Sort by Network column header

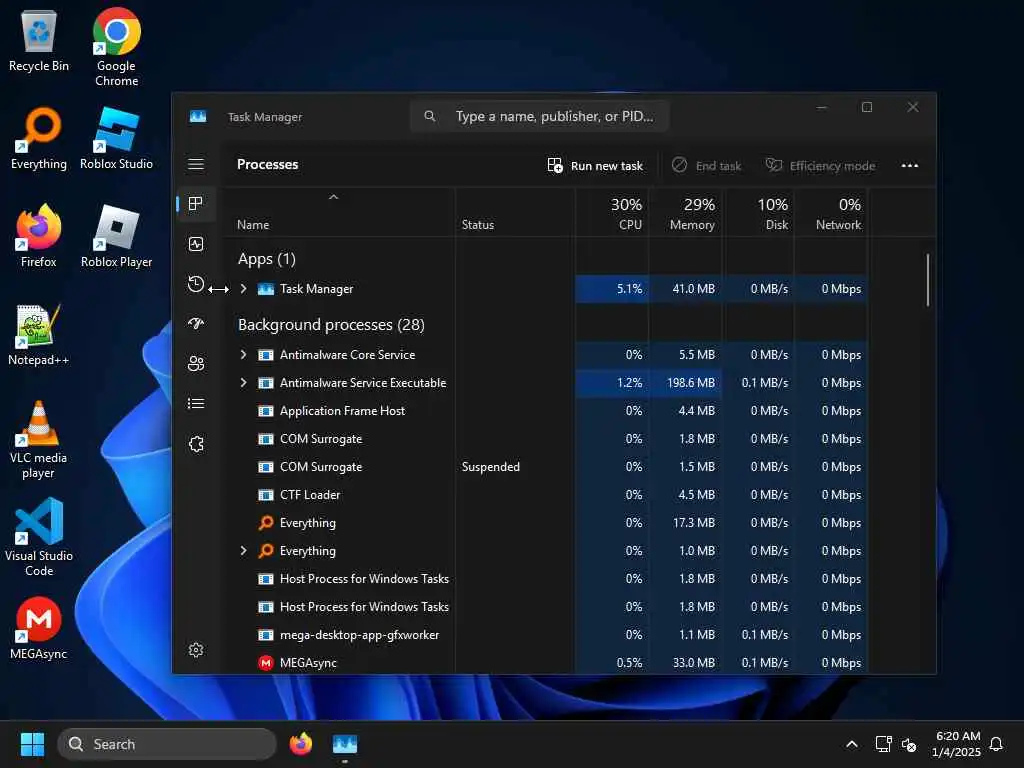pos(831,214)
